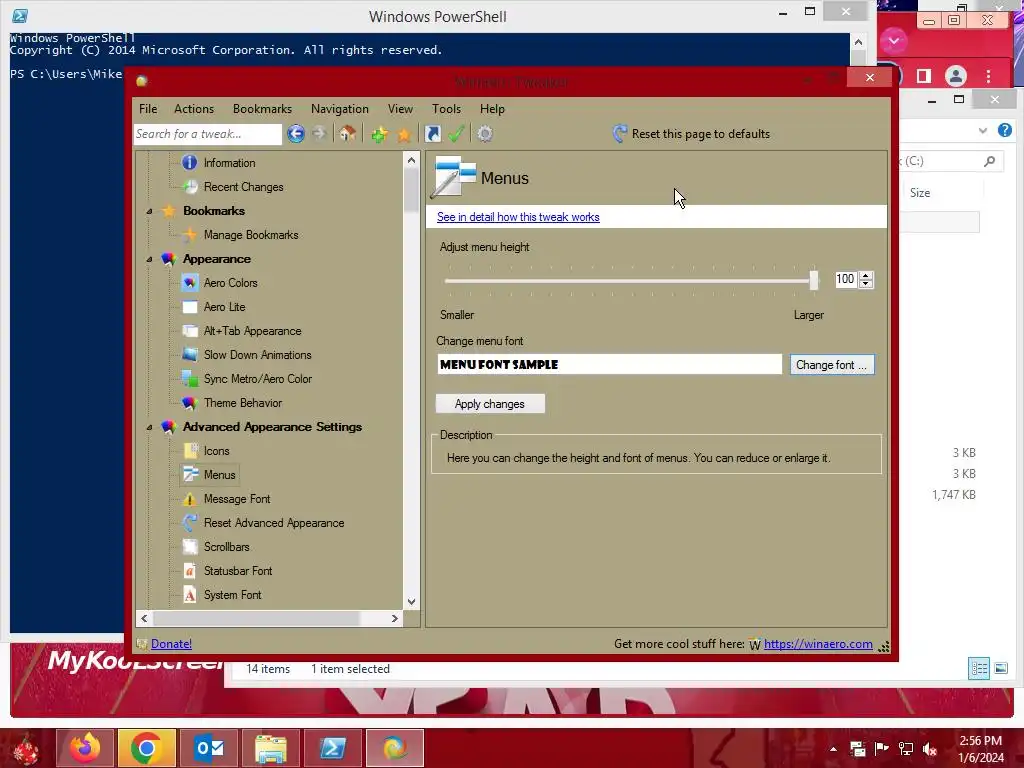This screenshot has height=768, width=1024.
Task: Decrease menu height with spinner down arrow
Action: [x=866, y=283]
